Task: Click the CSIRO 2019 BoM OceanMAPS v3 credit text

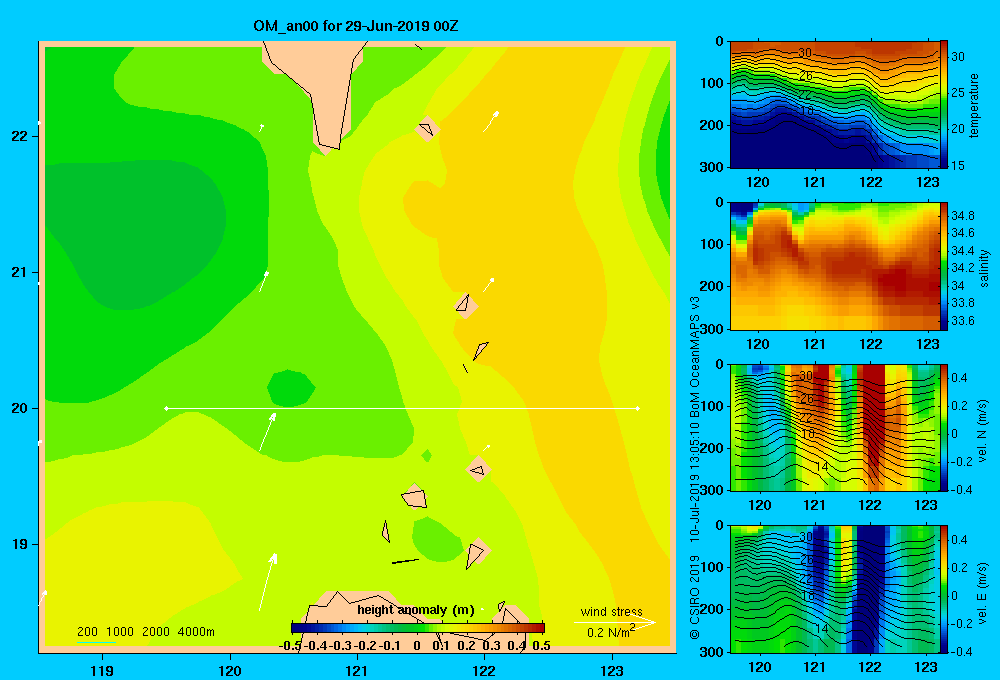Action: [695, 468]
